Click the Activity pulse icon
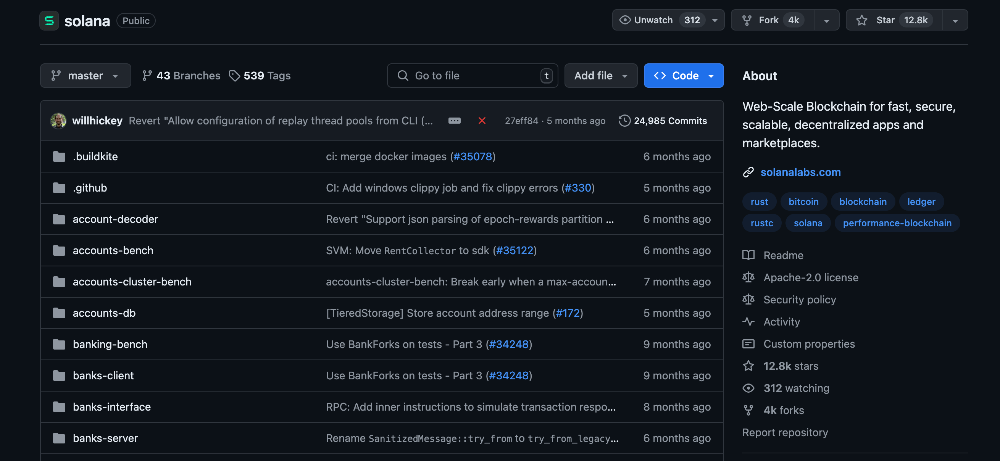This screenshot has width=1000, height=461. click(x=749, y=322)
